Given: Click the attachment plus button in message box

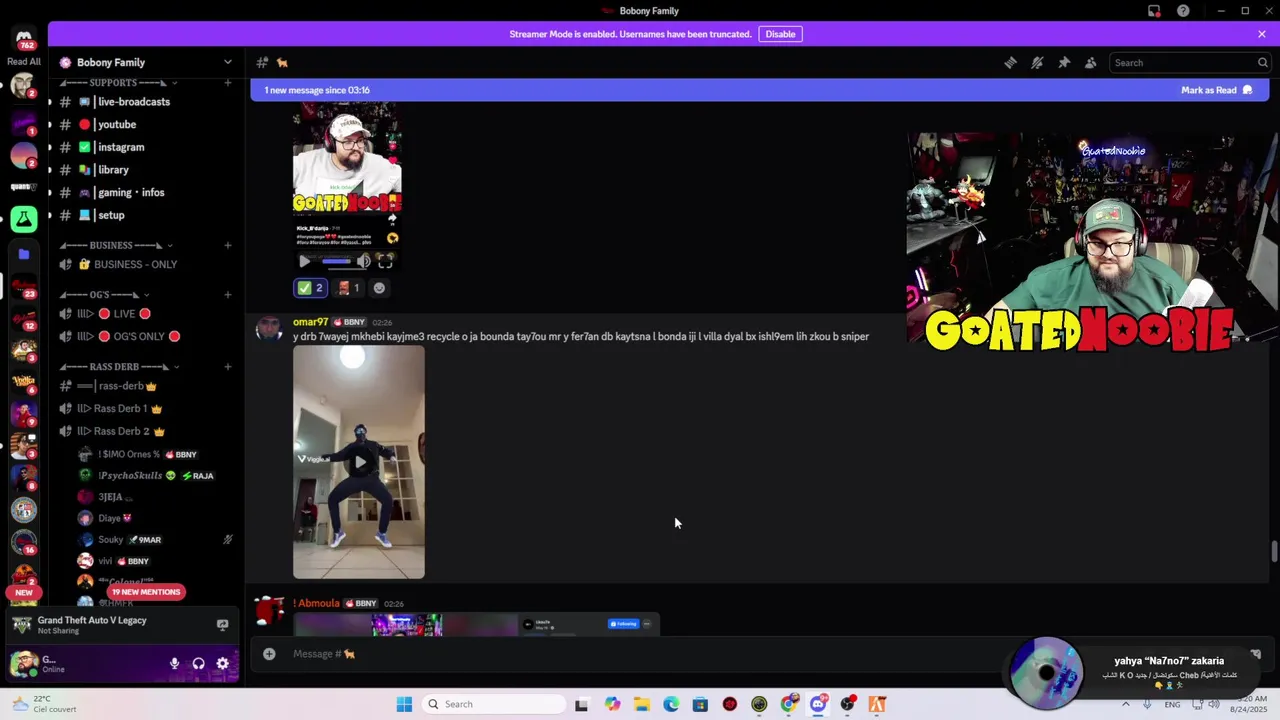Looking at the screenshot, I should pyautogui.click(x=269, y=654).
